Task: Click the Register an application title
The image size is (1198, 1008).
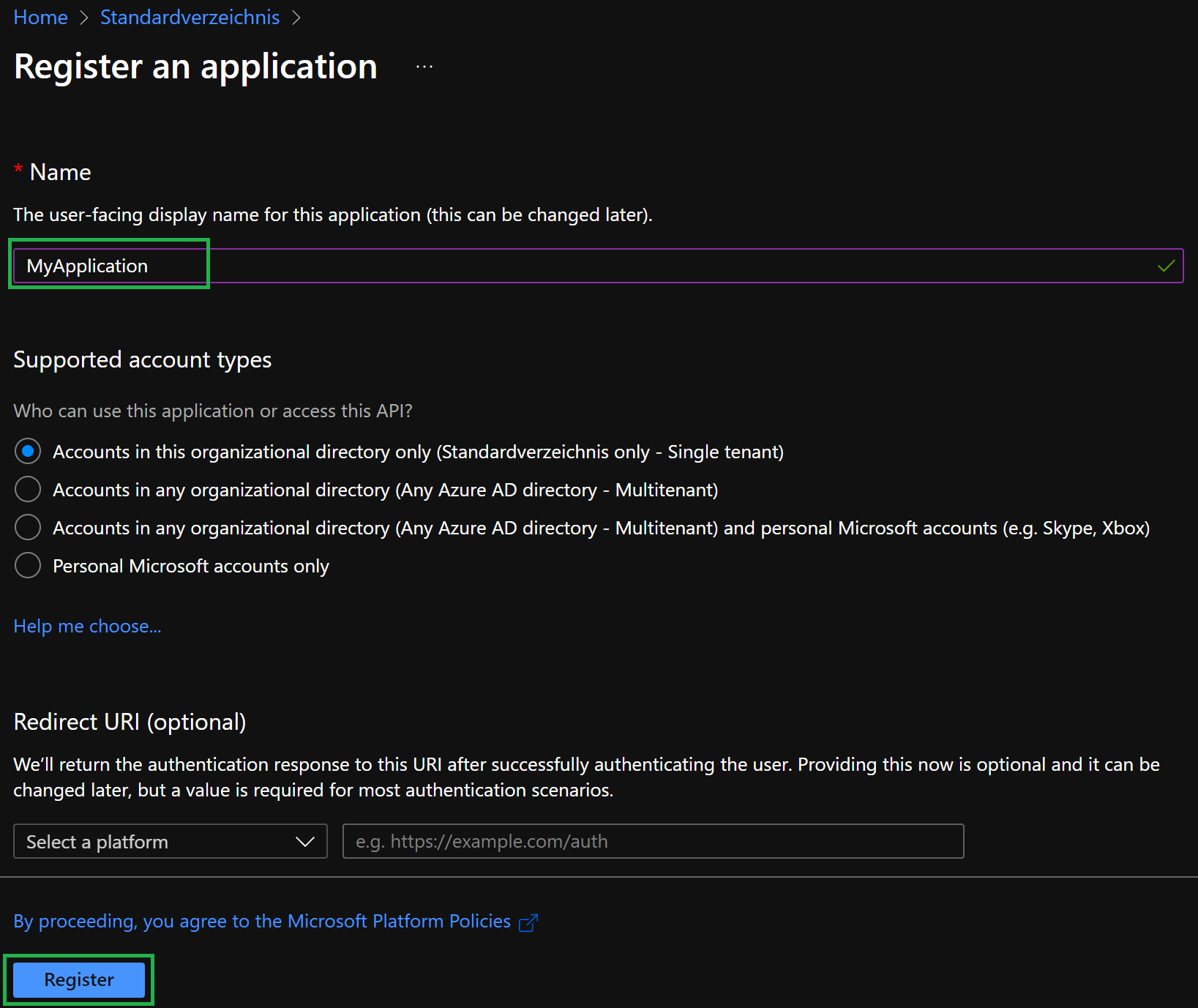Action: pyautogui.click(x=195, y=67)
